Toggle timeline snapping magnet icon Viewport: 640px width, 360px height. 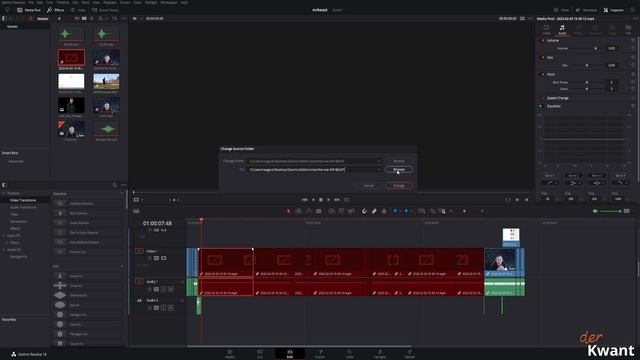[364, 211]
